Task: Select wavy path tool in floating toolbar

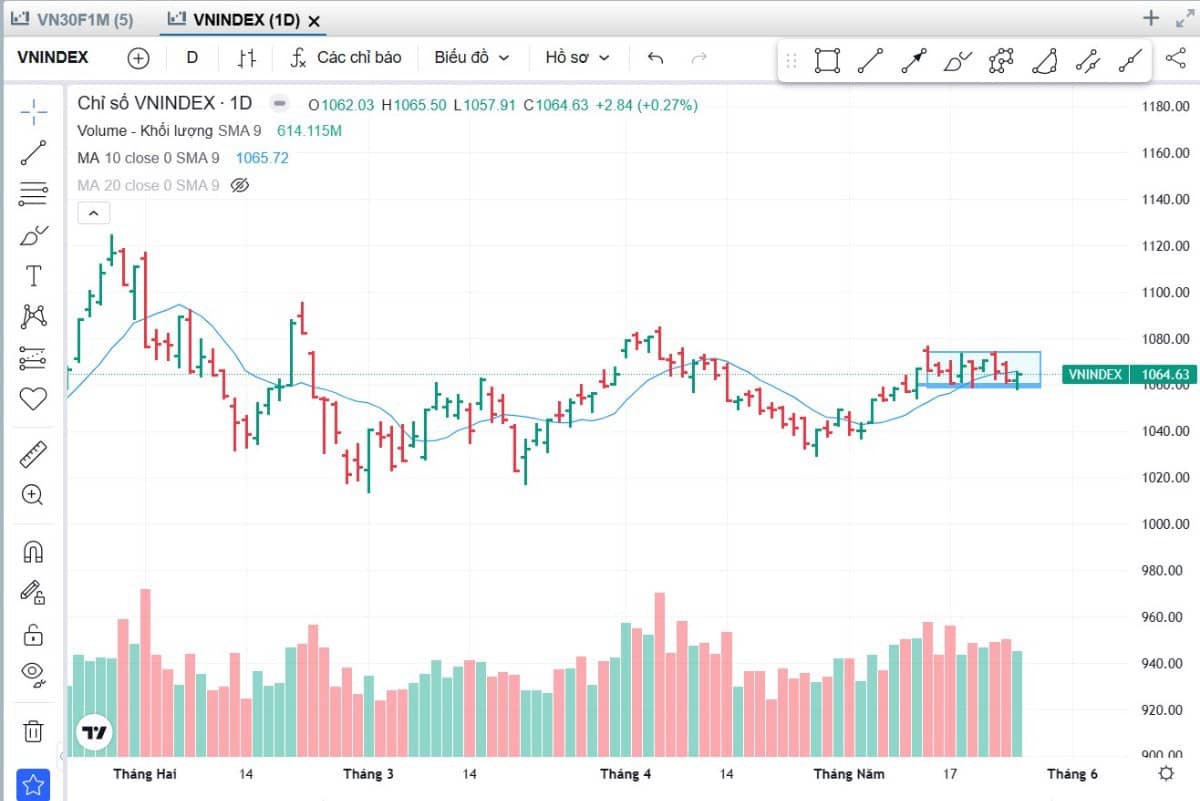Action: [1087, 61]
